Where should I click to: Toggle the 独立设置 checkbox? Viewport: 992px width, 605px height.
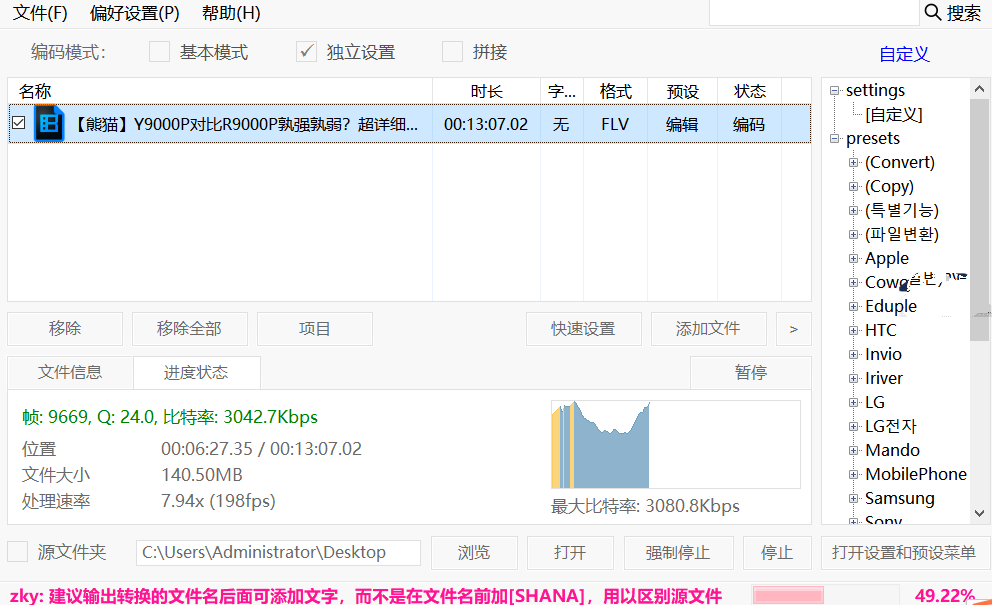tap(306, 52)
